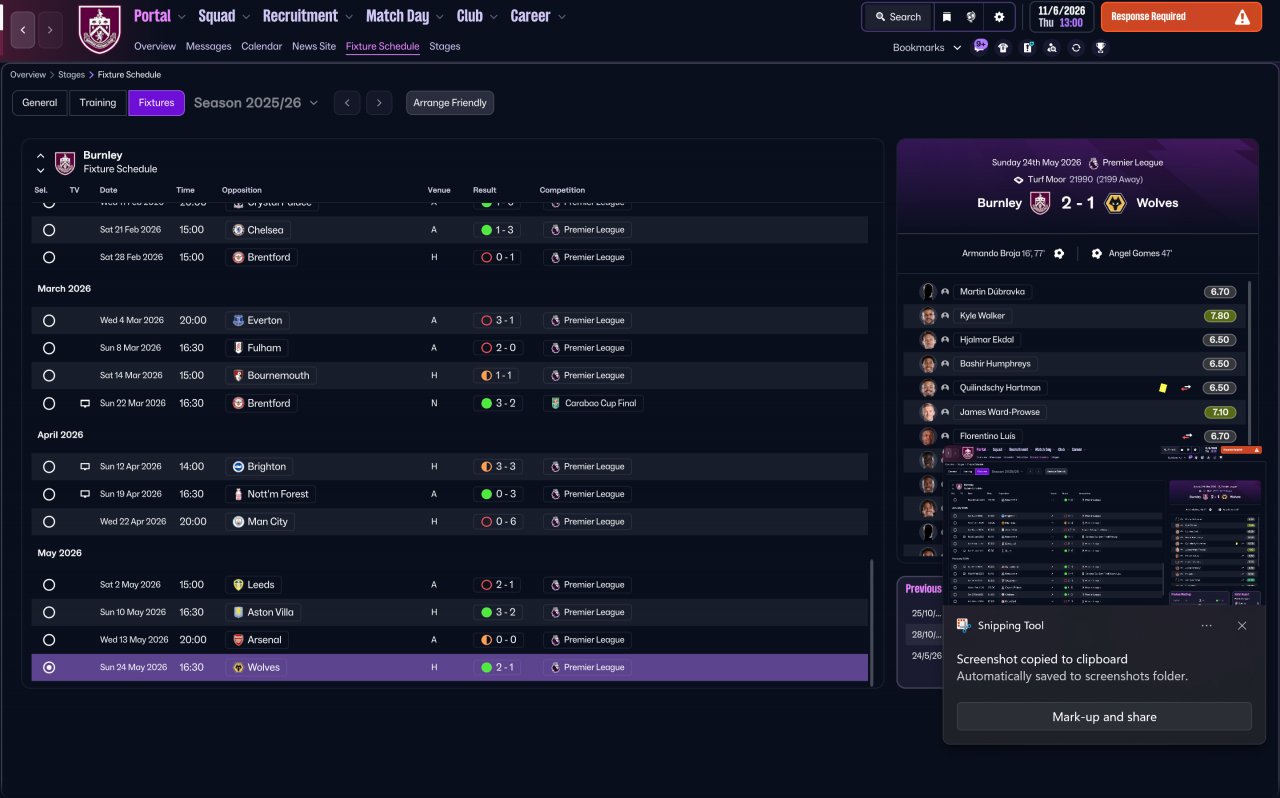Viewport: 1280px width, 798px height.
Task: Expand the Squad menu dropdown
Action: [x=246, y=17]
